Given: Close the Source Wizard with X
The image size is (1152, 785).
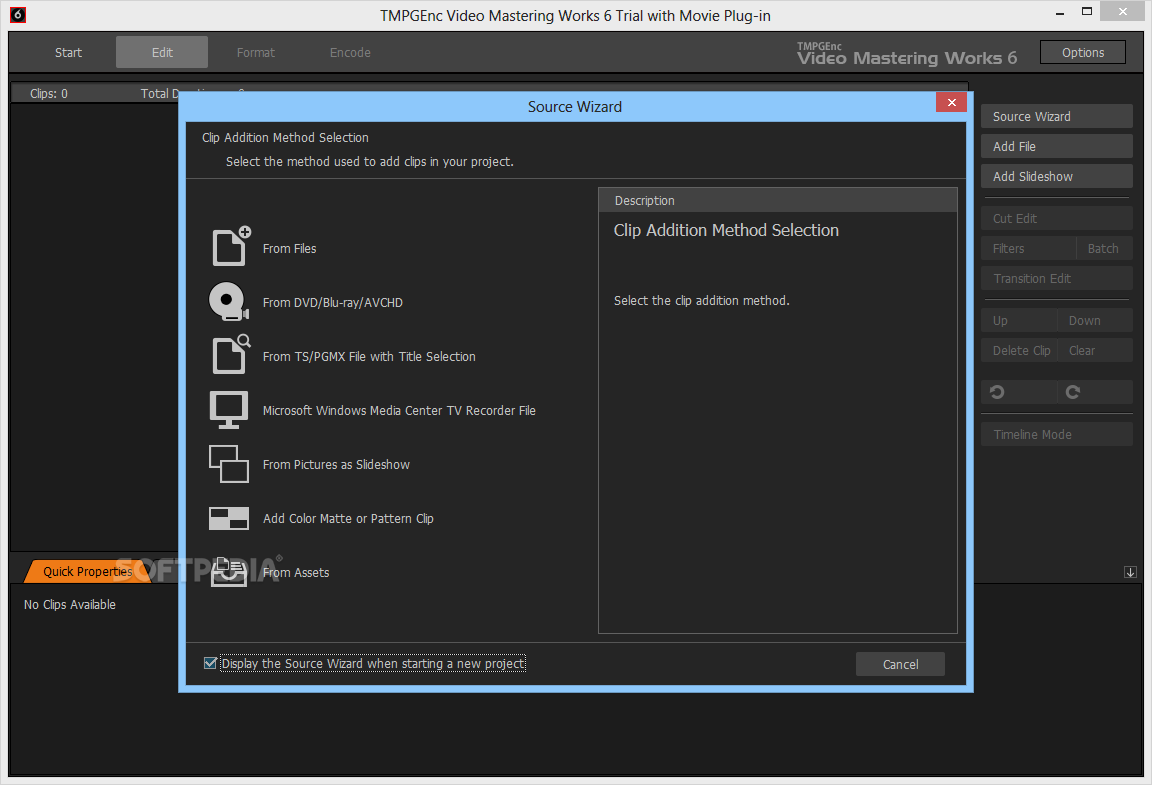Looking at the screenshot, I should 951,102.
